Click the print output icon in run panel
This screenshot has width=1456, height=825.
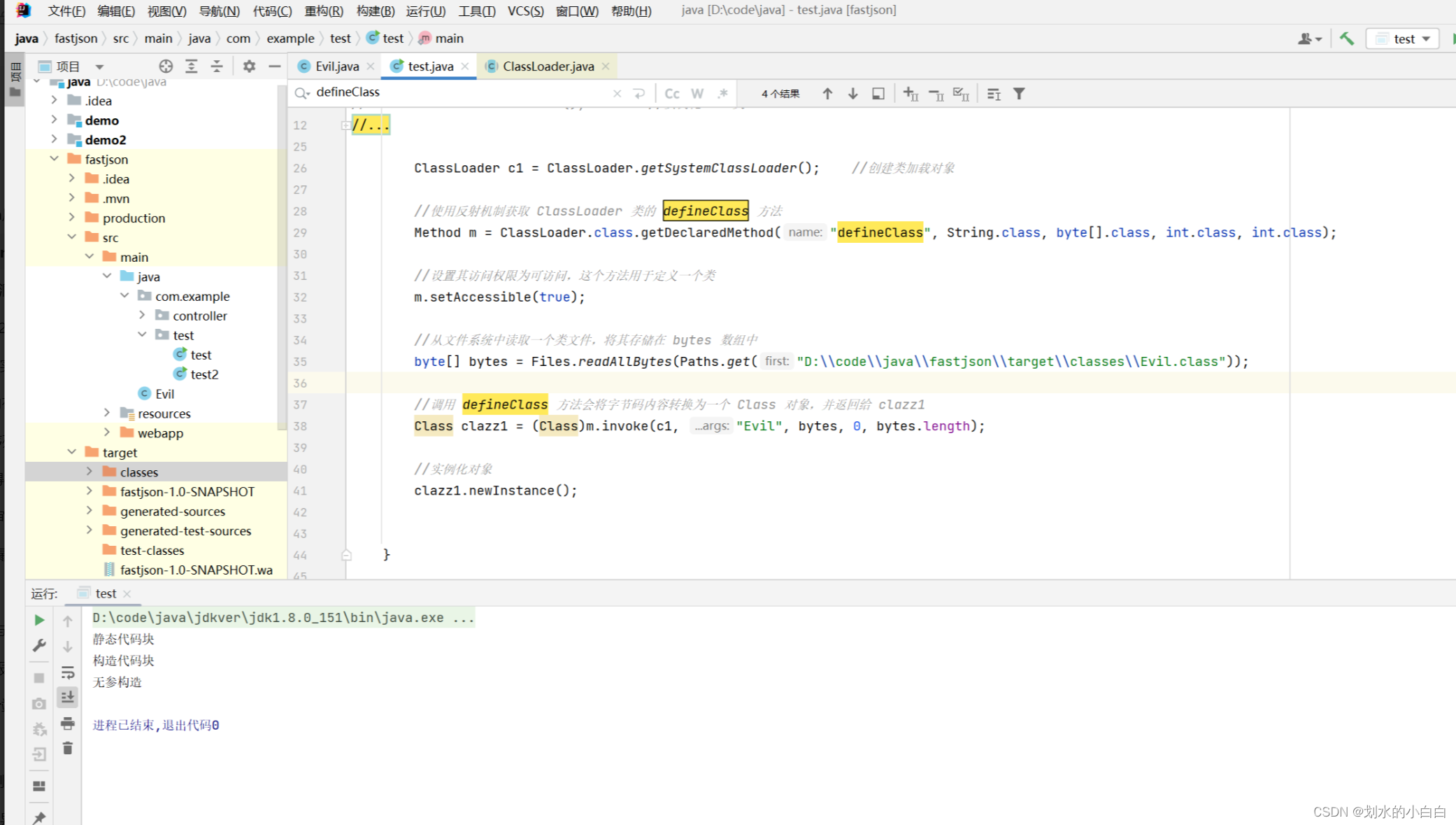[x=68, y=723]
